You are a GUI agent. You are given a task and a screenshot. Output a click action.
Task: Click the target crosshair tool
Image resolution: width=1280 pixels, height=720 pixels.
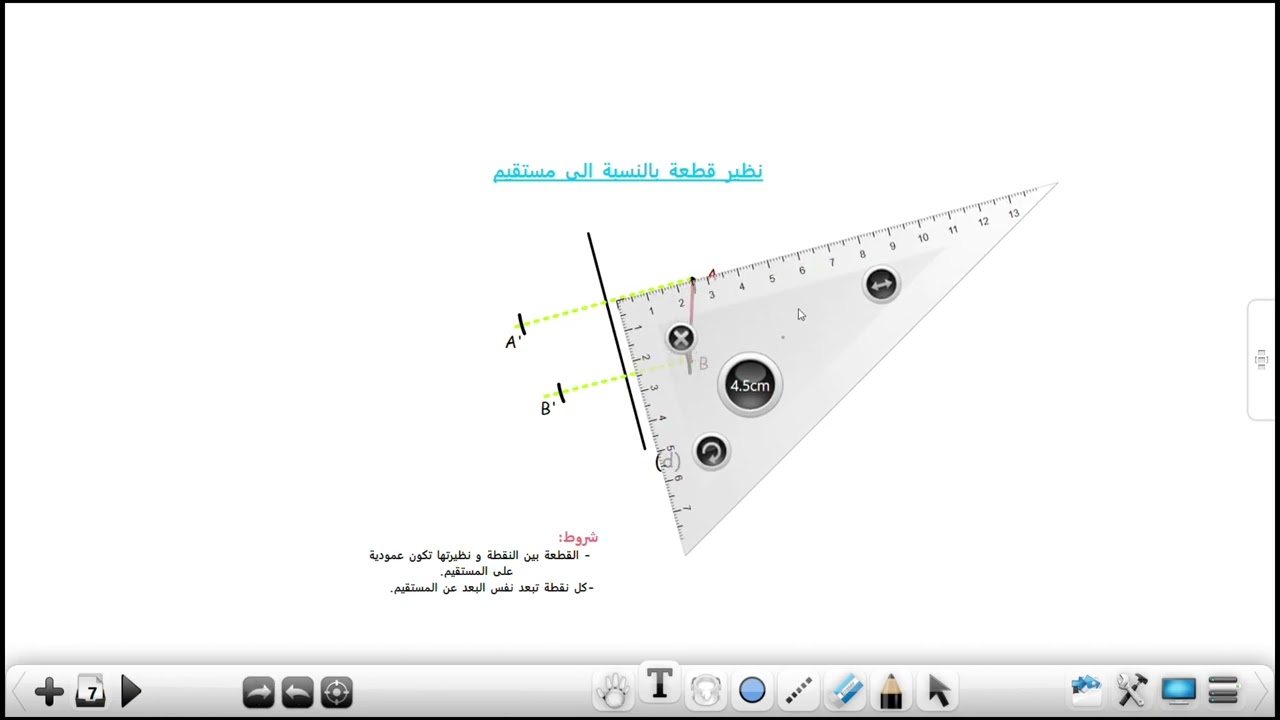[337, 692]
